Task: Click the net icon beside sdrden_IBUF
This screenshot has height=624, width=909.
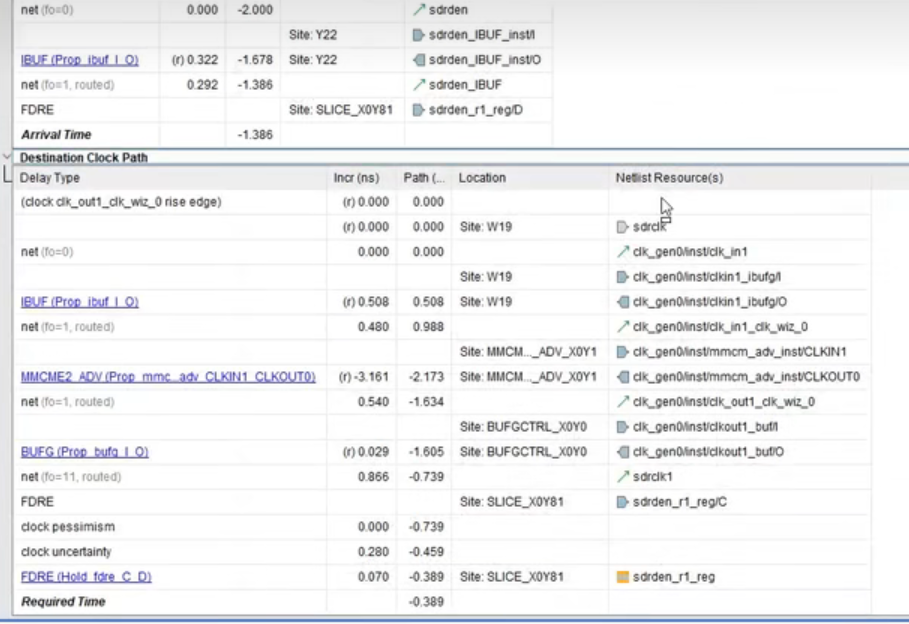Action: [x=419, y=85]
